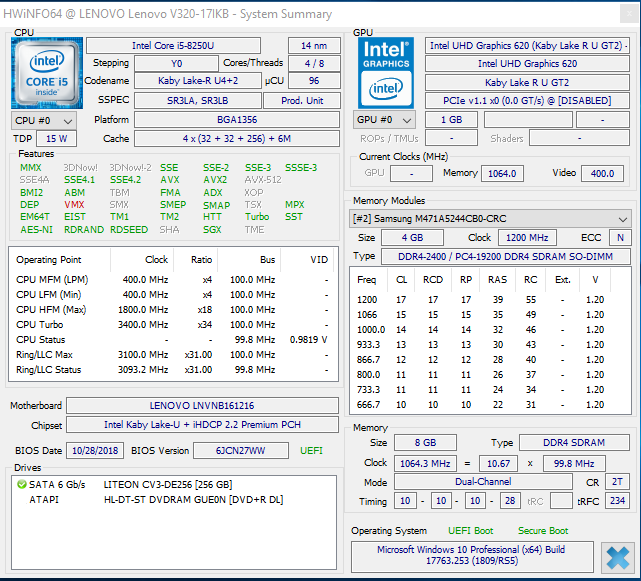Click the VMX feature flag in red
The height and width of the screenshot is (581, 641).
click(x=74, y=204)
